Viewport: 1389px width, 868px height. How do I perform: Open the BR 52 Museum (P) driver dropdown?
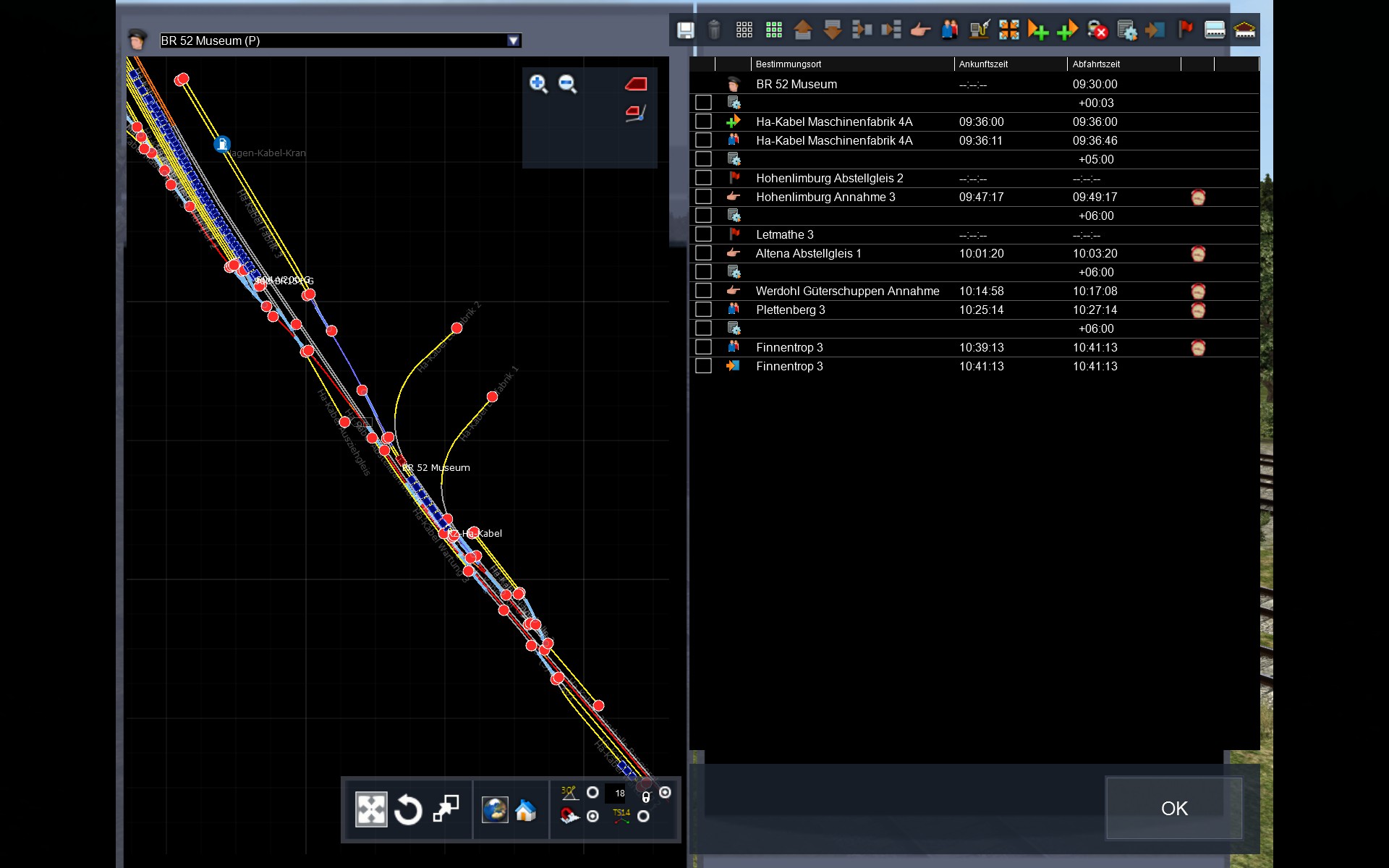tap(513, 41)
